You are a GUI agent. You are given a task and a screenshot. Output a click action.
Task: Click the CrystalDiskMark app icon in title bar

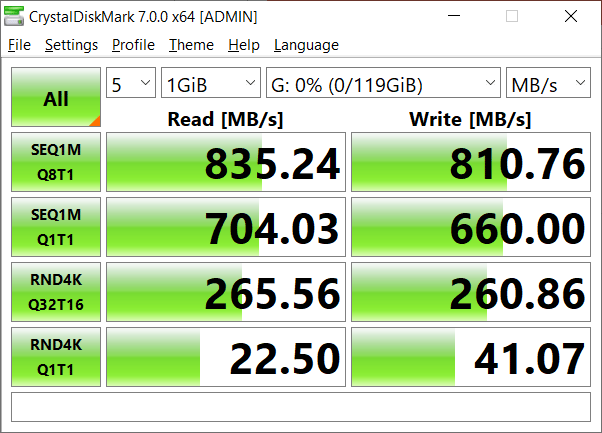pos(13,16)
